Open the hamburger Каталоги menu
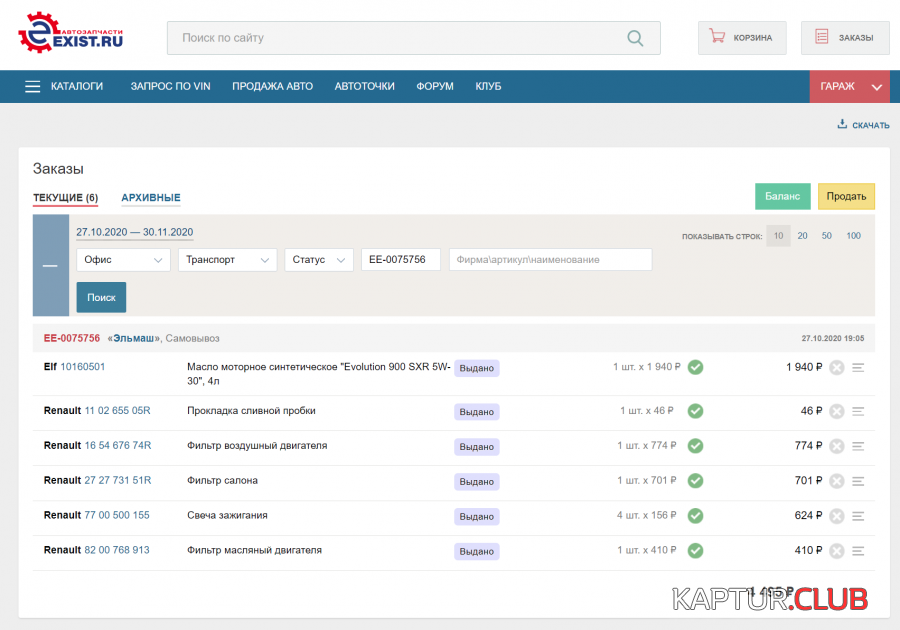Image resolution: width=900 pixels, height=630 pixels. pos(64,86)
